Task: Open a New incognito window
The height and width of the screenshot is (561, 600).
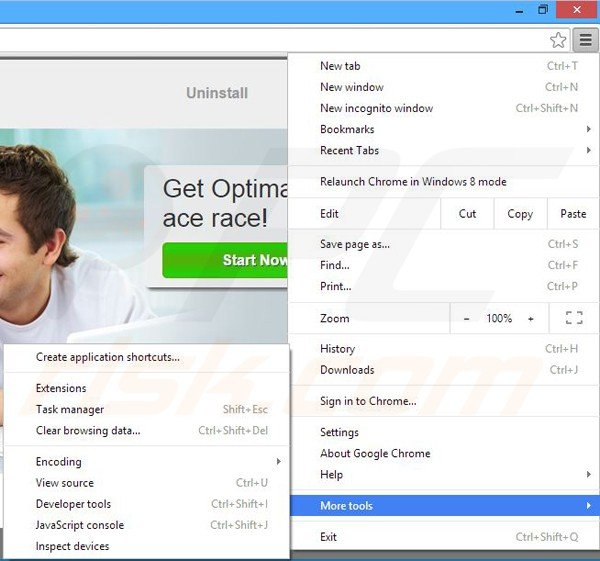Action: pos(444,108)
